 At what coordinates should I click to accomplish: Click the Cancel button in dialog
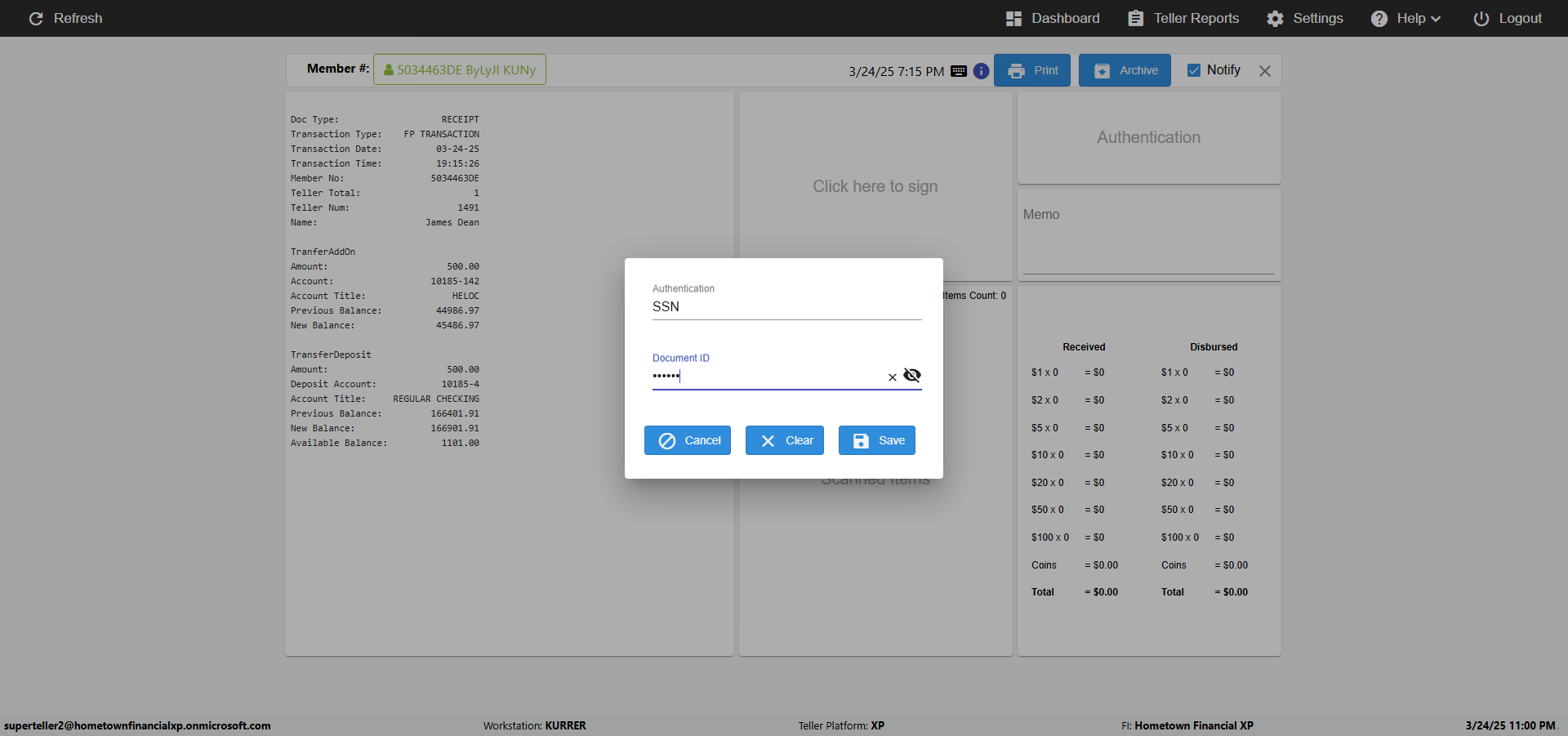(688, 440)
